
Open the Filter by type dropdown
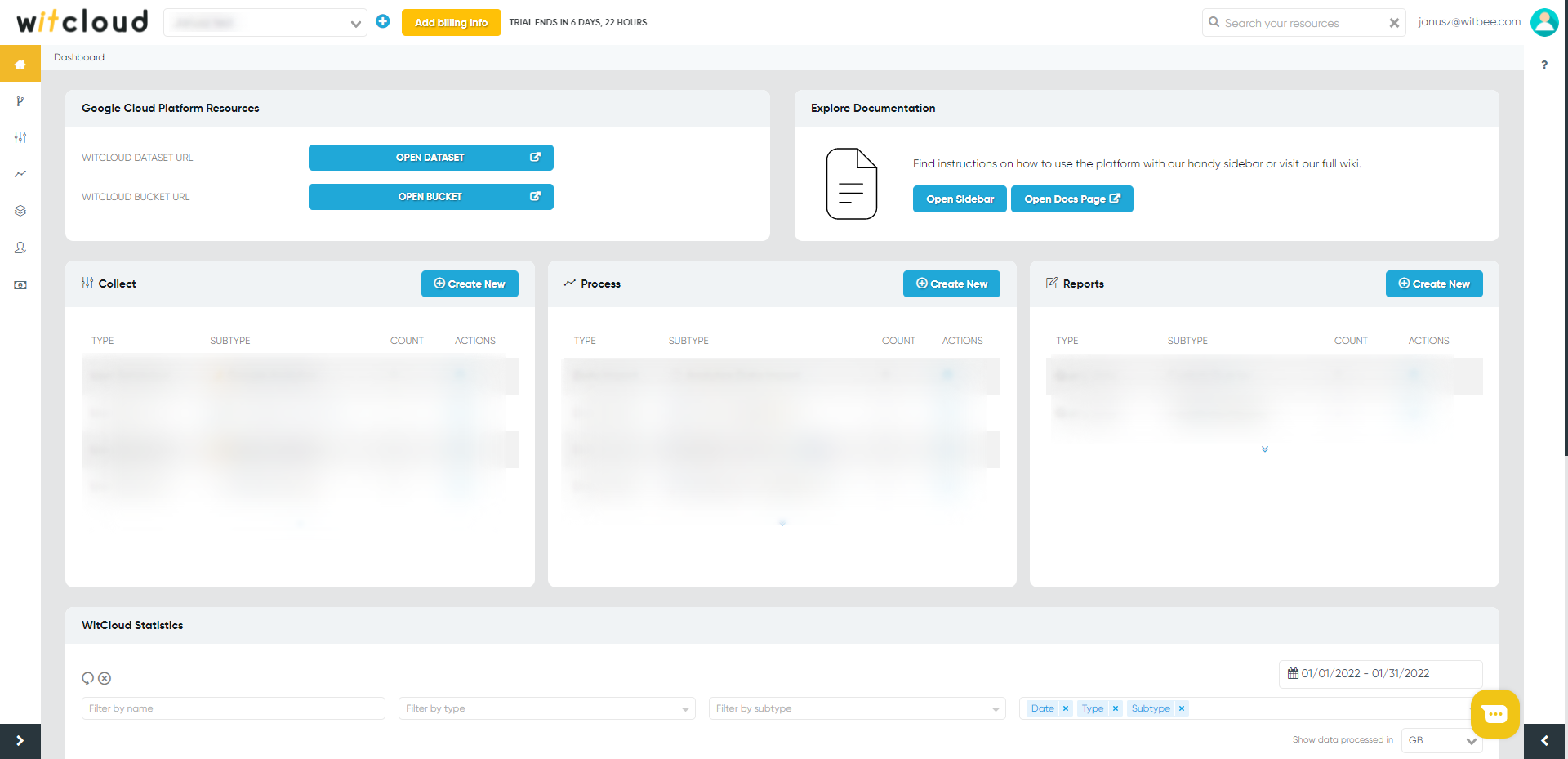(x=546, y=708)
